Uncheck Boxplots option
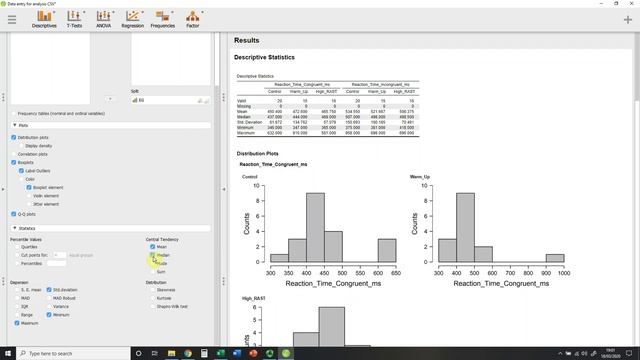 click(x=14, y=162)
